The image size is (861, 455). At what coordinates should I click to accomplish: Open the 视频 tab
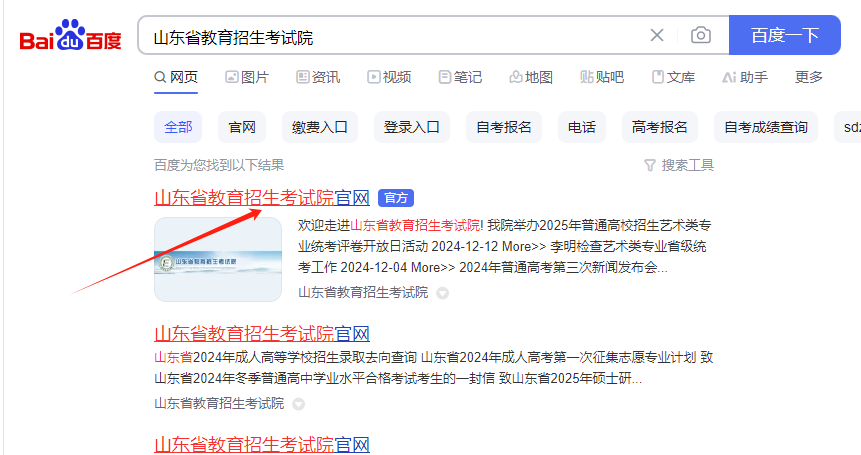tap(389, 77)
